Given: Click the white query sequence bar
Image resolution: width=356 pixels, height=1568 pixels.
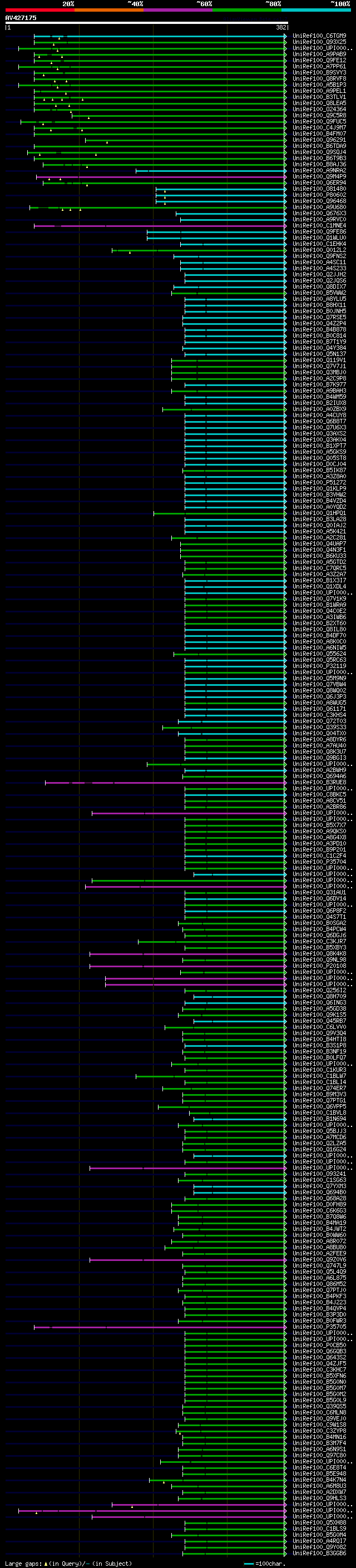Looking at the screenshot, I should (147, 23).
